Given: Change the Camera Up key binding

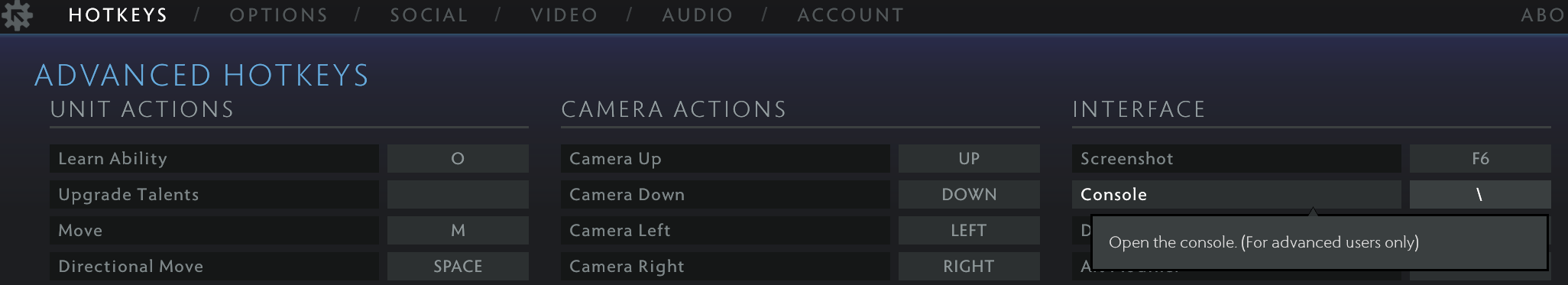Looking at the screenshot, I should pyautogui.click(x=969, y=158).
